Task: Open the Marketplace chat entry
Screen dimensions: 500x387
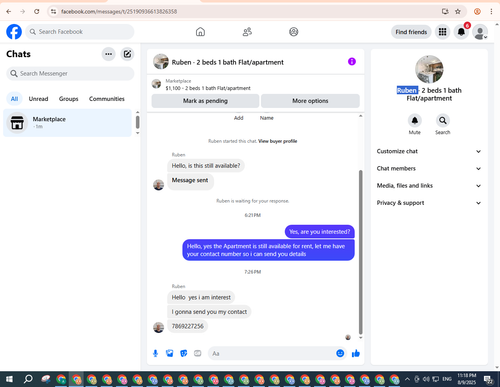Action: tap(68, 123)
